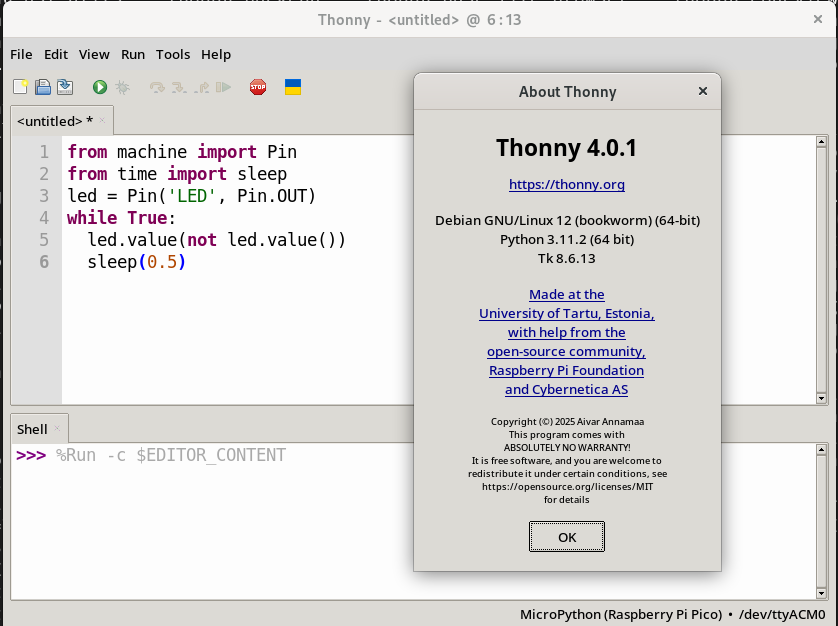Open the https://thonny.org link
The height and width of the screenshot is (626, 838).
click(x=566, y=184)
